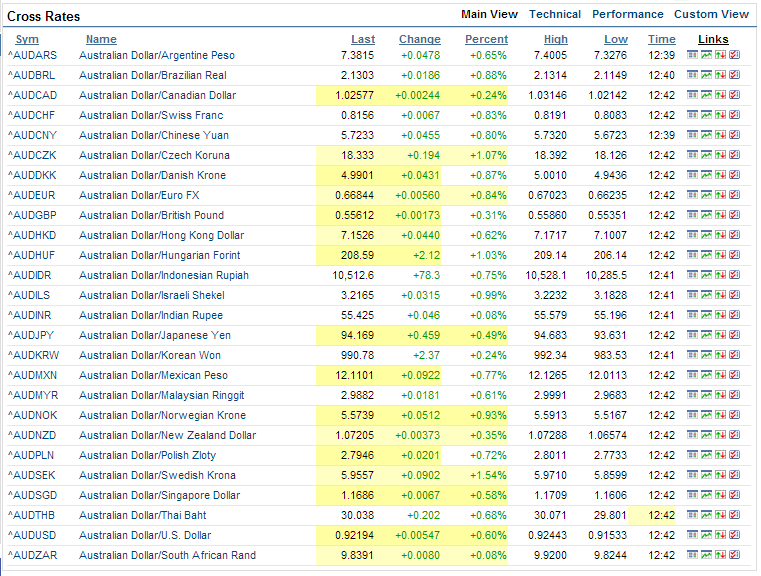Click the up/down arrows icon for ^AUDEUR
The image size is (761, 576).
(720, 195)
